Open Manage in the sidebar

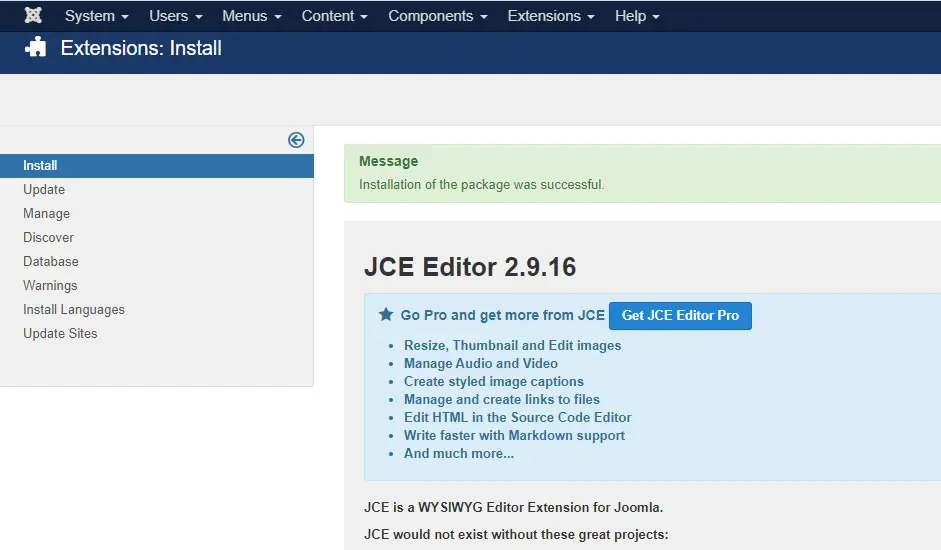47,214
